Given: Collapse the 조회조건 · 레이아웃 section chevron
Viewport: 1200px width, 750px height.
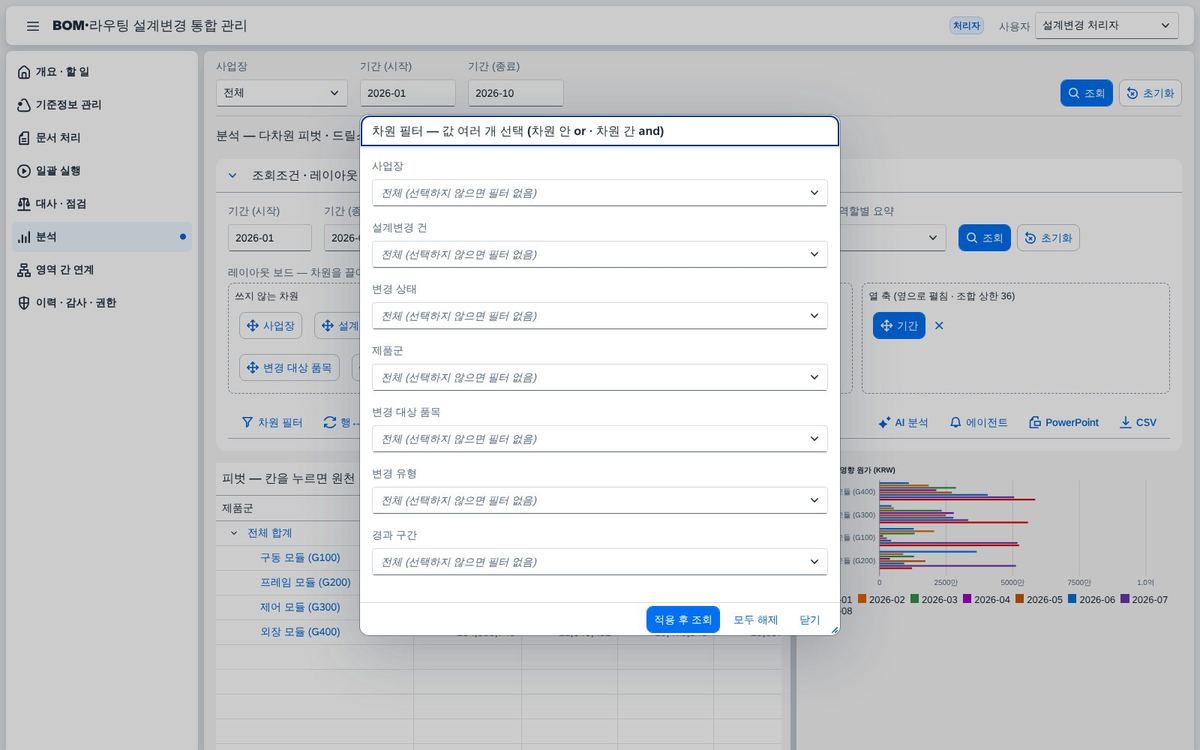Looking at the screenshot, I should (x=233, y=175).
